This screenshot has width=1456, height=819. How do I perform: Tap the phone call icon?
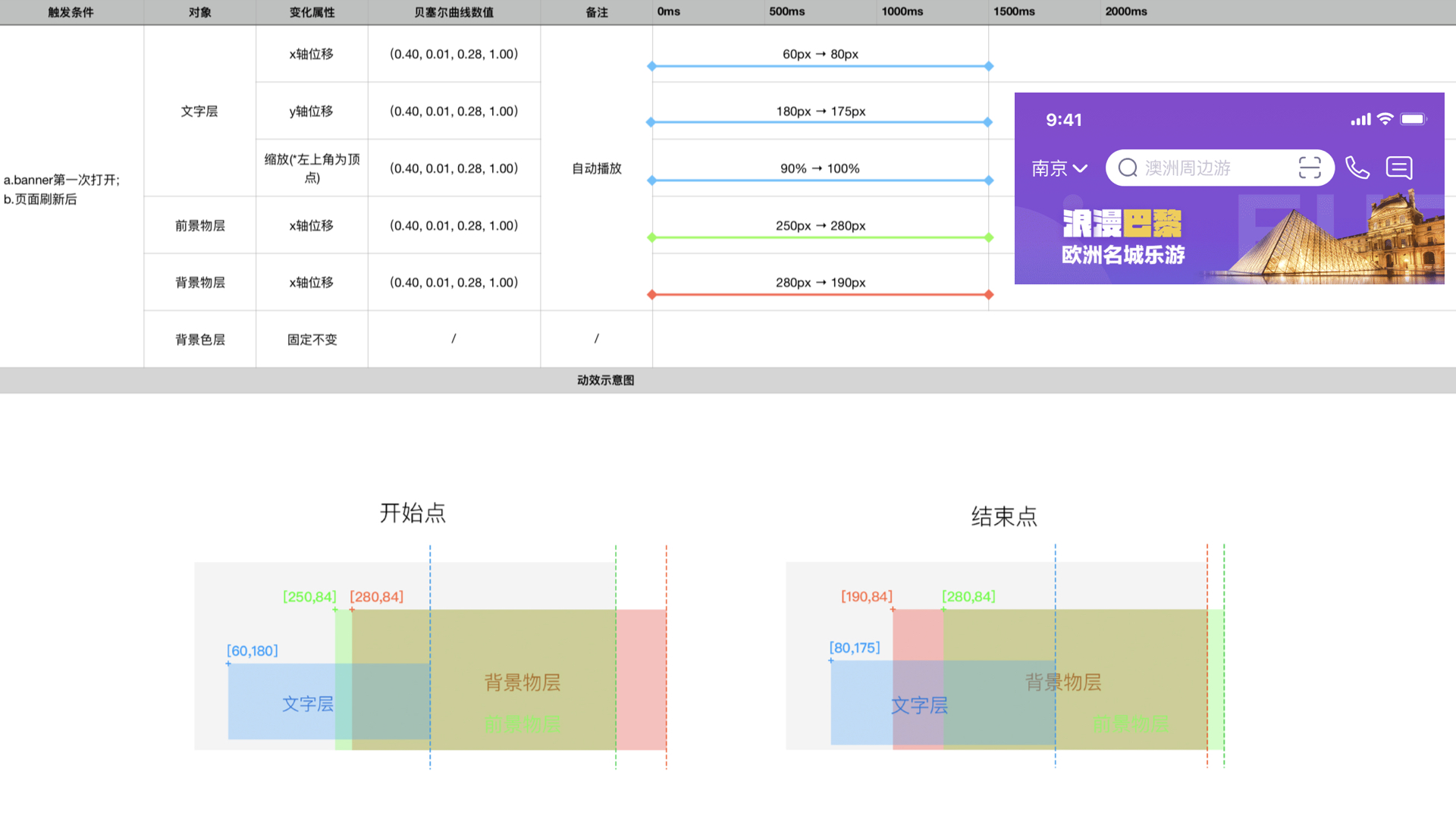pyautogui.click(x=1357, y=168)
